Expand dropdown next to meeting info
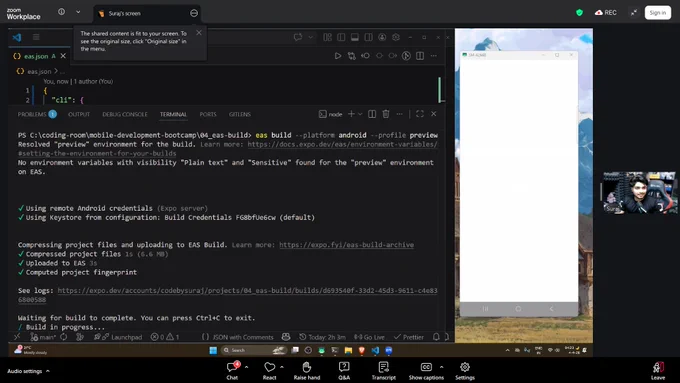 tap(78, 12)
